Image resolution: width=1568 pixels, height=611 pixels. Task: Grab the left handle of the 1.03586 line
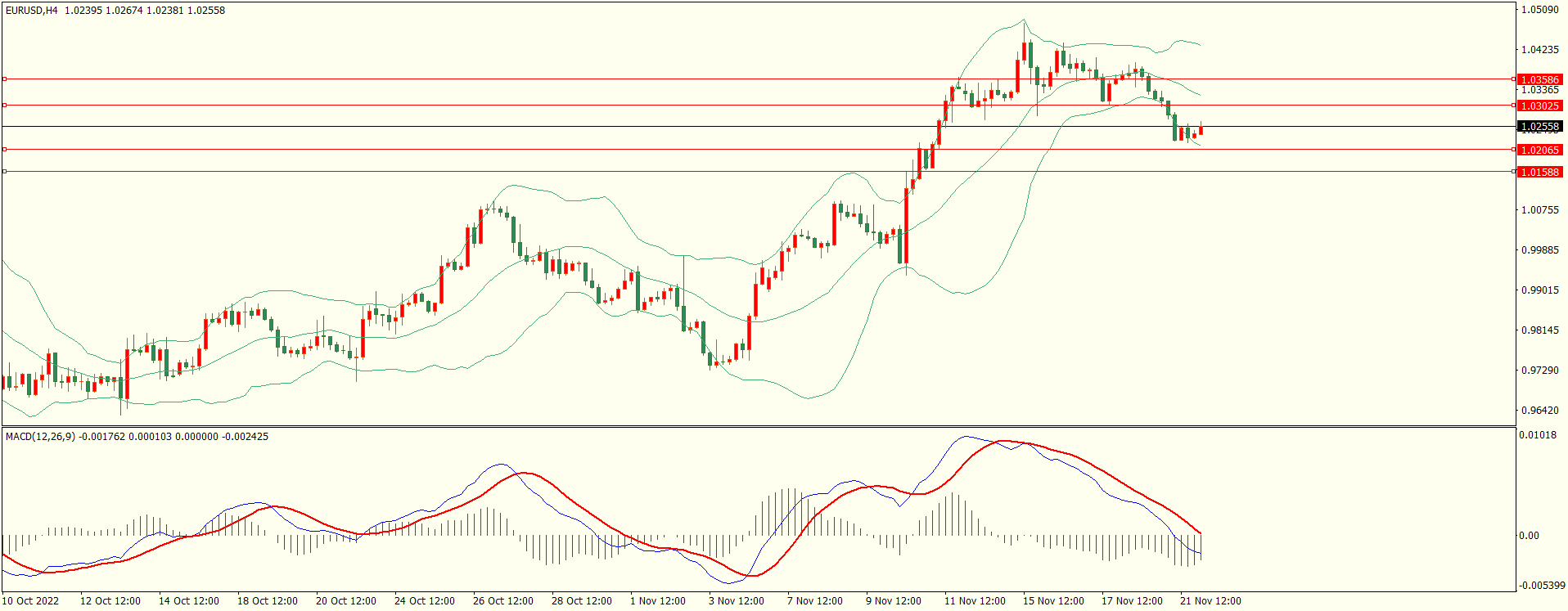tap(4, 79)
